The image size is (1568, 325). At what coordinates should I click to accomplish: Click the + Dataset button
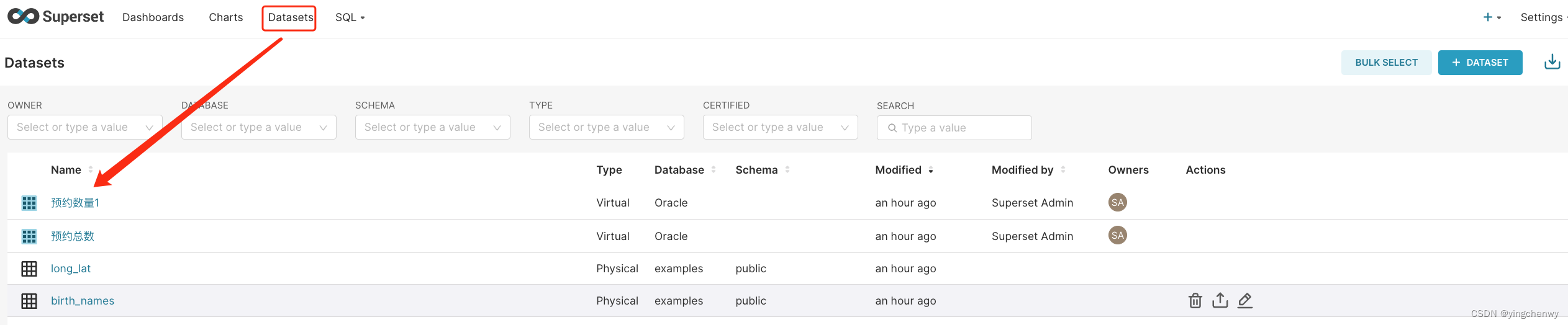(x=1480, y=63)
